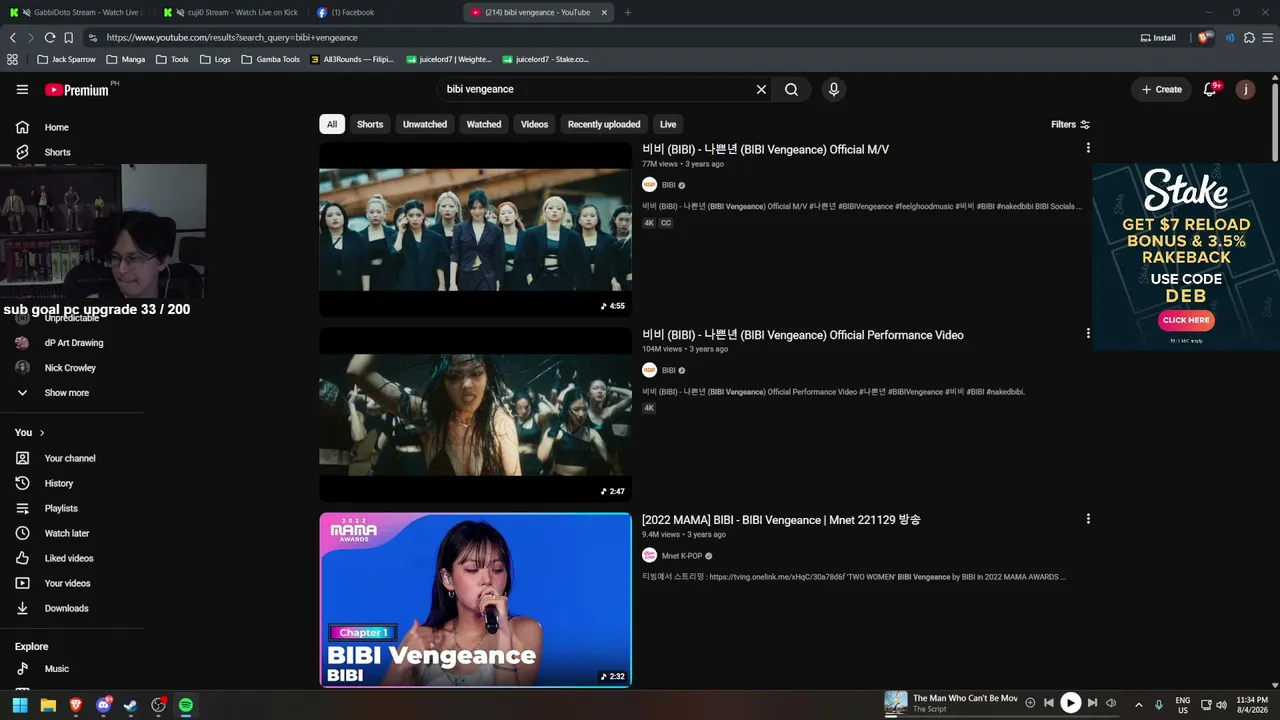Image resolution: width=1280 pixels, height=720 pixels.
Task: Select the Unwatched filter chip
Action: (x=425, y=124)
